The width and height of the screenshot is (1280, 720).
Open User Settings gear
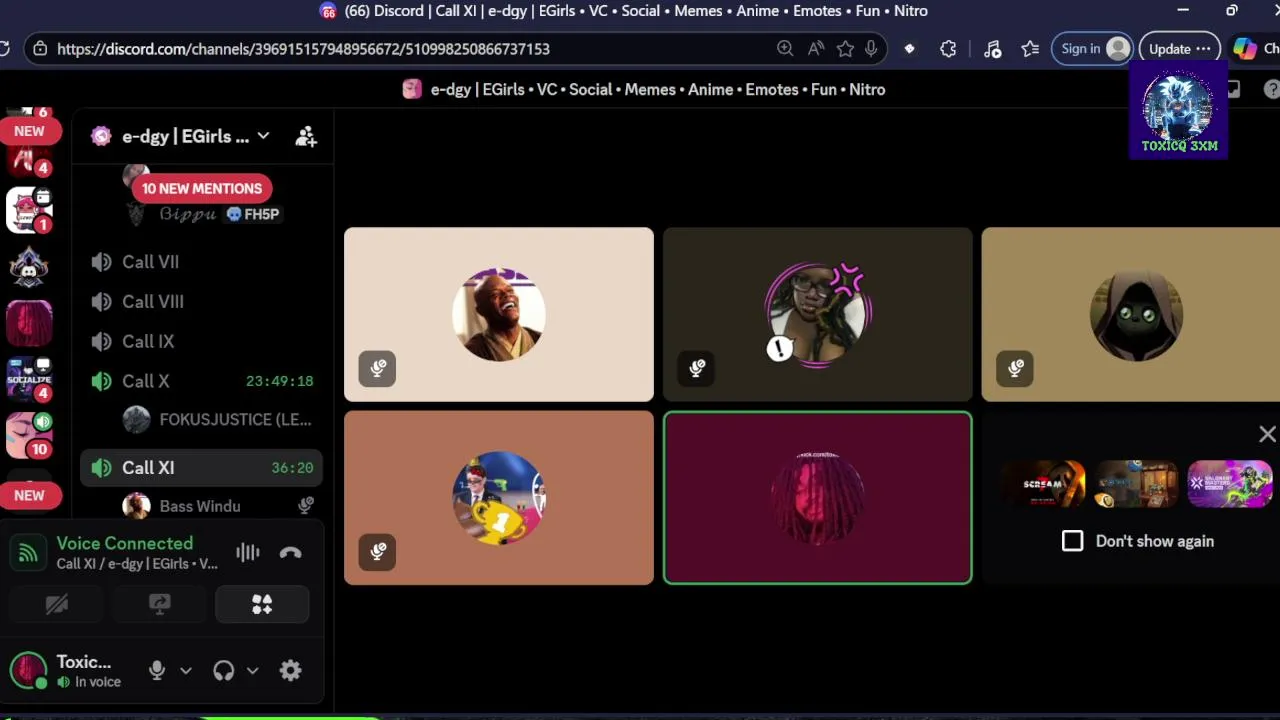pyautogui.click(x=291, y=671)
